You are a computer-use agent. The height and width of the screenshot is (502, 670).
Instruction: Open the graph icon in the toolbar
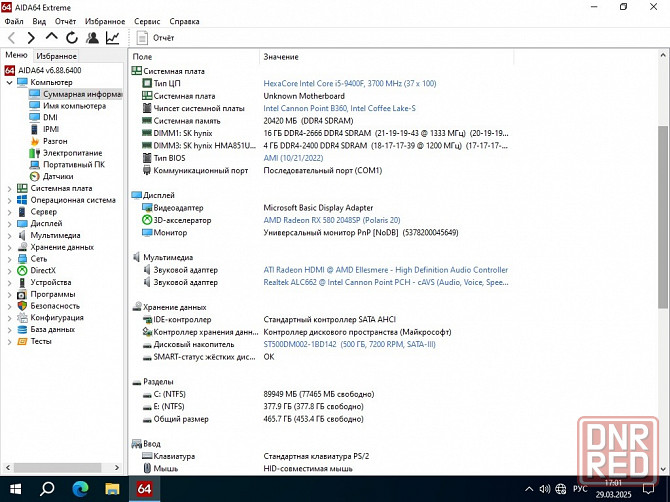click(112, 38)
